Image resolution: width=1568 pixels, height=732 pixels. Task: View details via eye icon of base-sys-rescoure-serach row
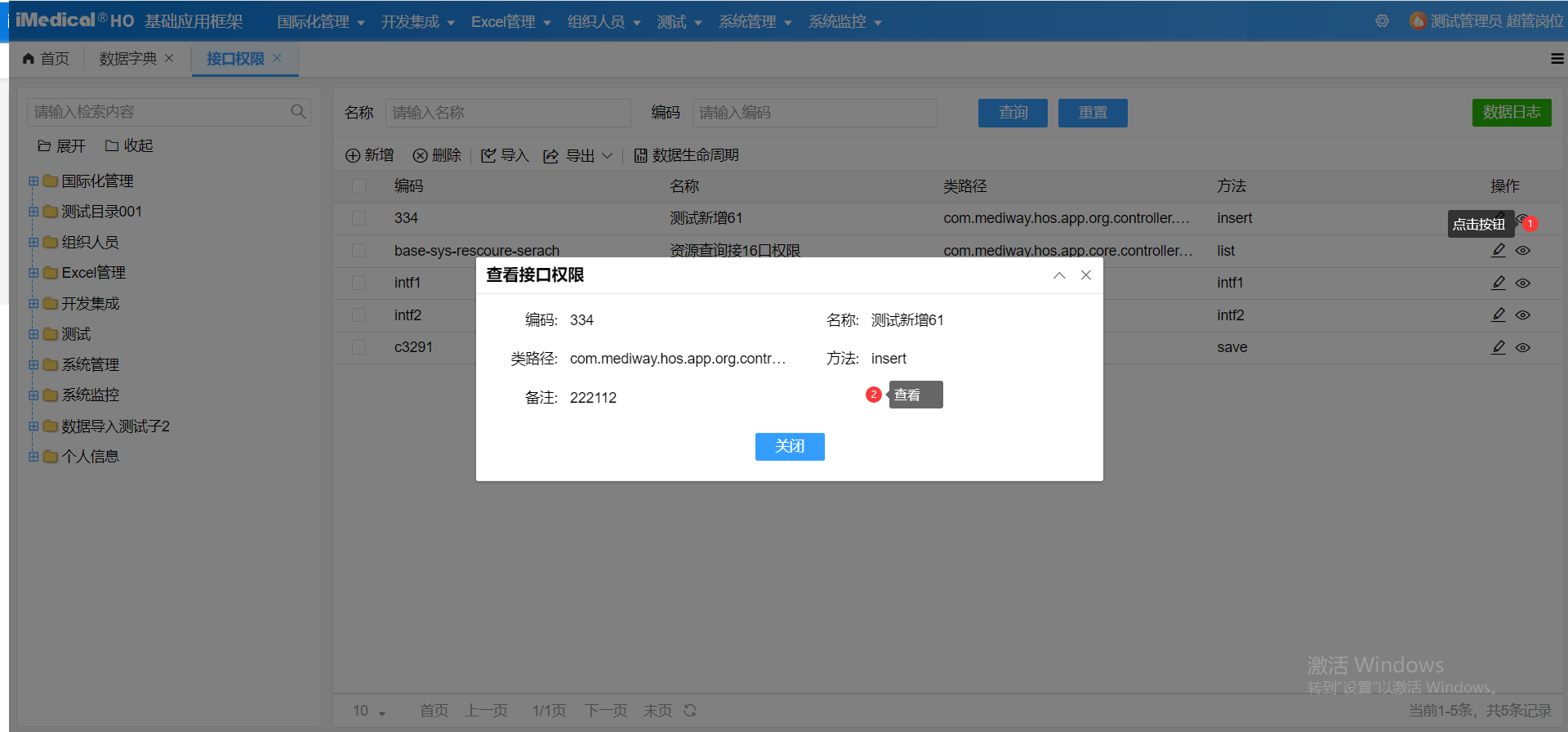[1523, 251]
